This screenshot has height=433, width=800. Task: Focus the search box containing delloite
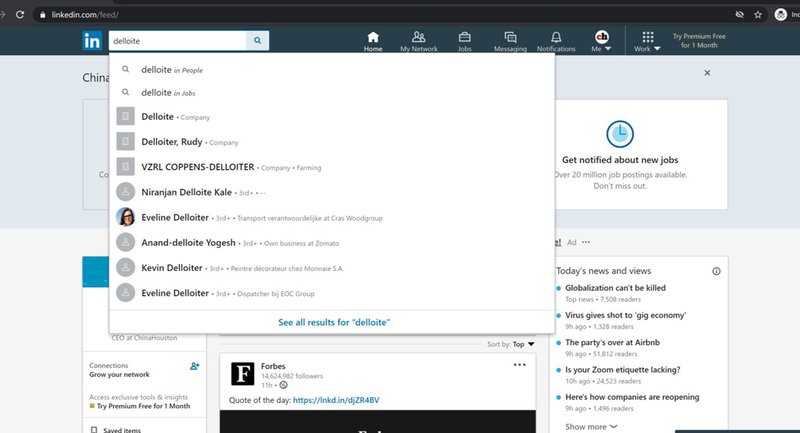point(178,41)
